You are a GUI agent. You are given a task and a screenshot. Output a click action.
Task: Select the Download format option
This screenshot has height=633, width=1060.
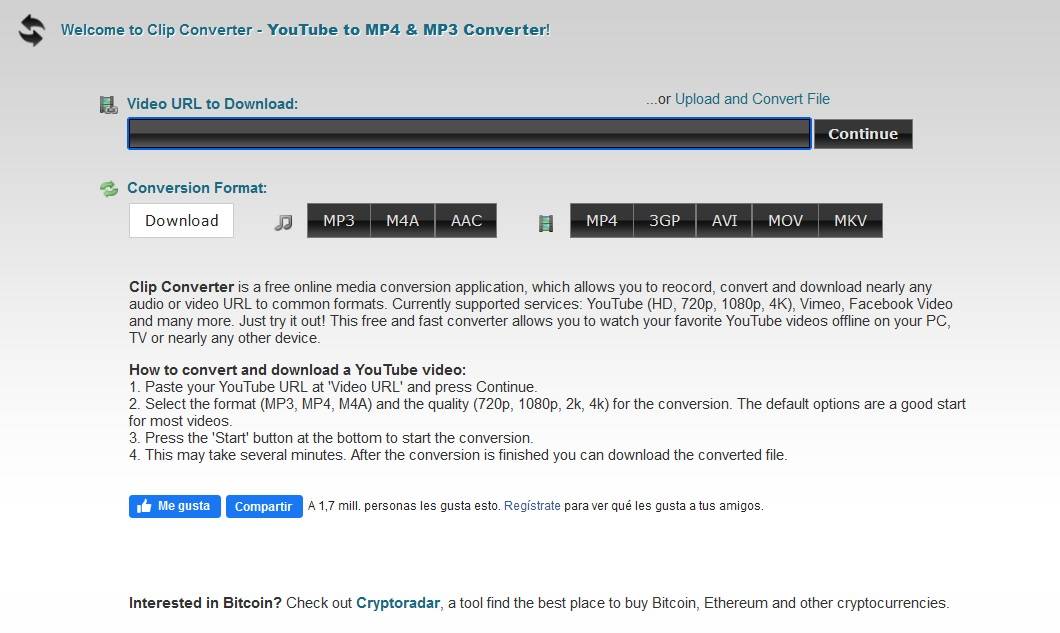pos(181,220)
